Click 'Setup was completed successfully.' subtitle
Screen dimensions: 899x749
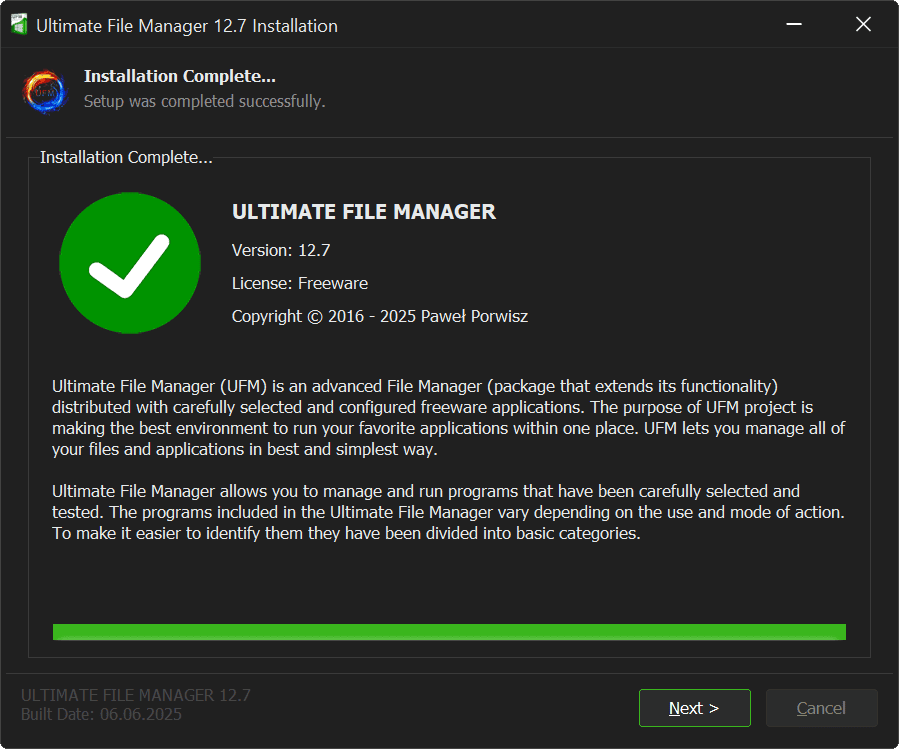click(x=204, y=101)
